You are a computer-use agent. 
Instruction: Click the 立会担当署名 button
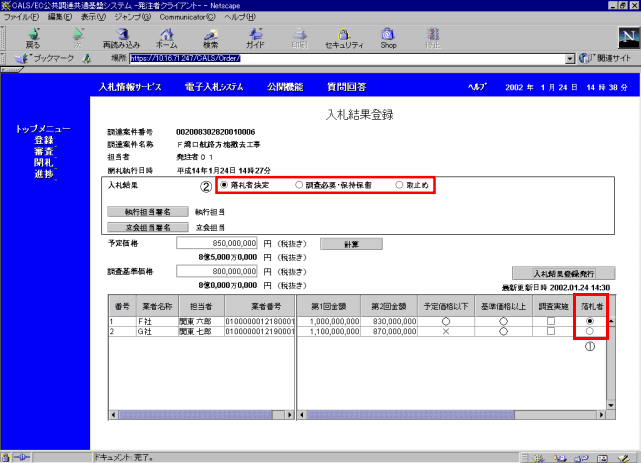point(148,227)
